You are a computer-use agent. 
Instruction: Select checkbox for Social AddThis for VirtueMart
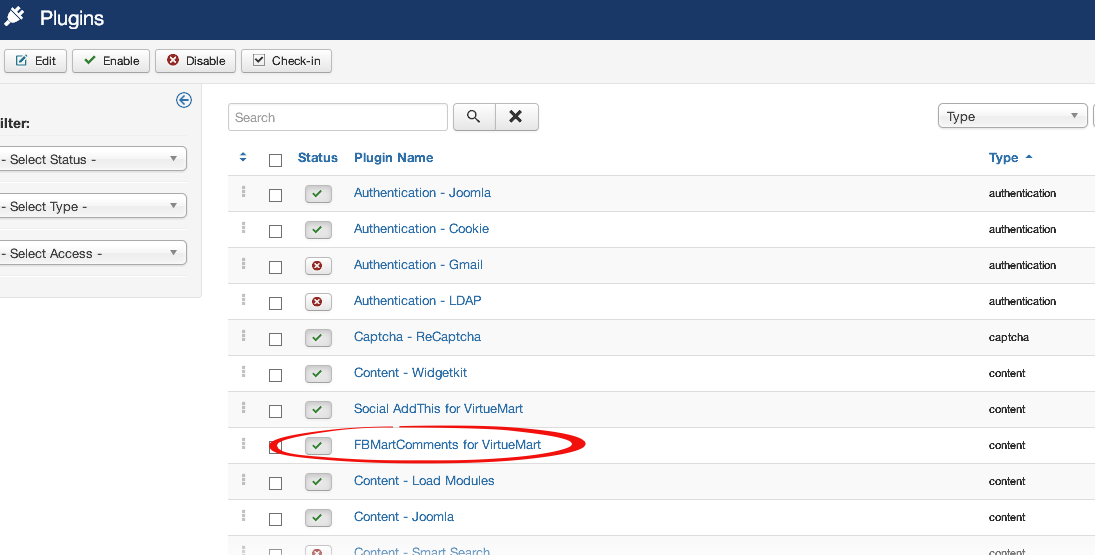click(276, 411)
